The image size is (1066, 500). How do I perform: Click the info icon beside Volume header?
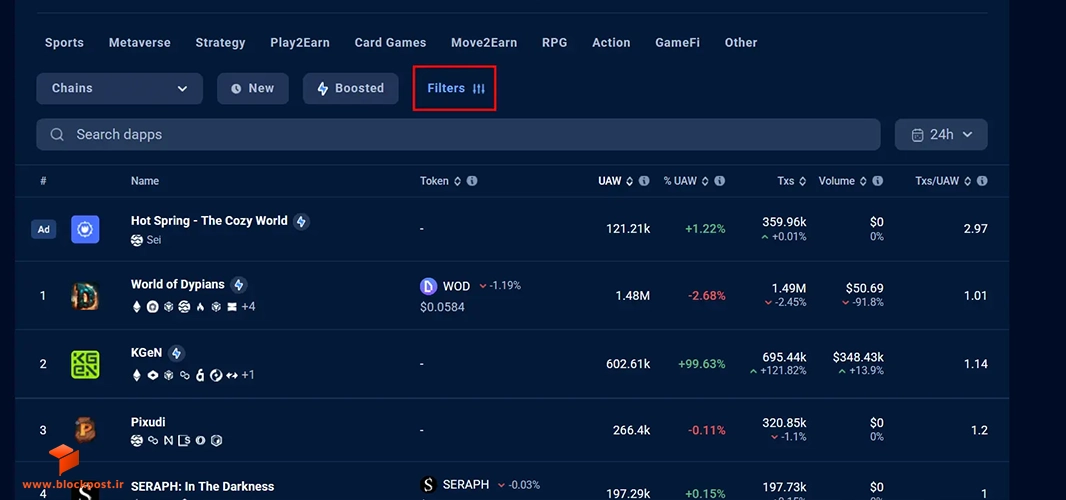(x=878, y=181)
